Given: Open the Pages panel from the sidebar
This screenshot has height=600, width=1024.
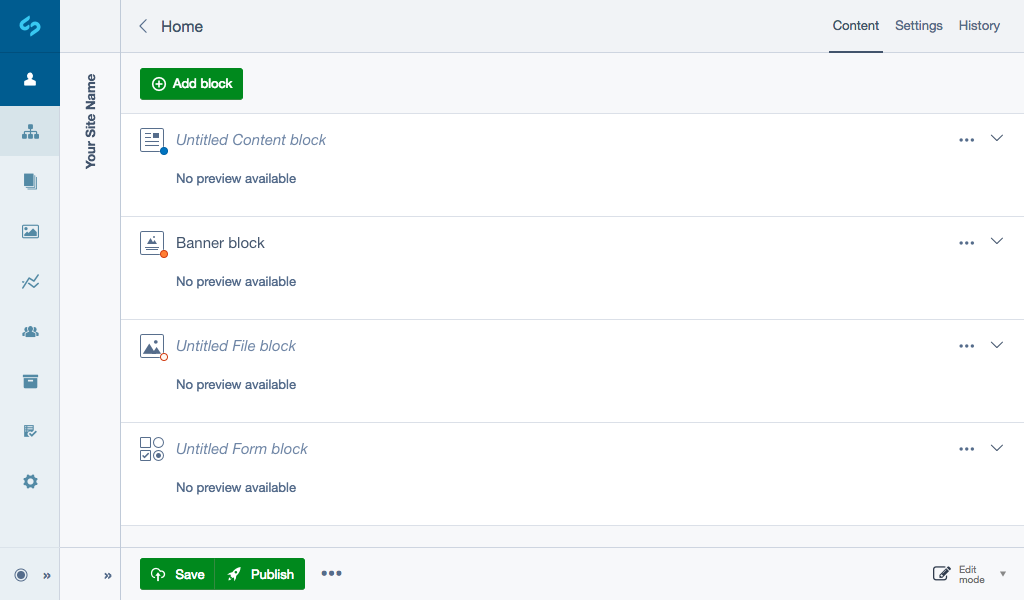Looking at the screenshot, I should [30, 181].
